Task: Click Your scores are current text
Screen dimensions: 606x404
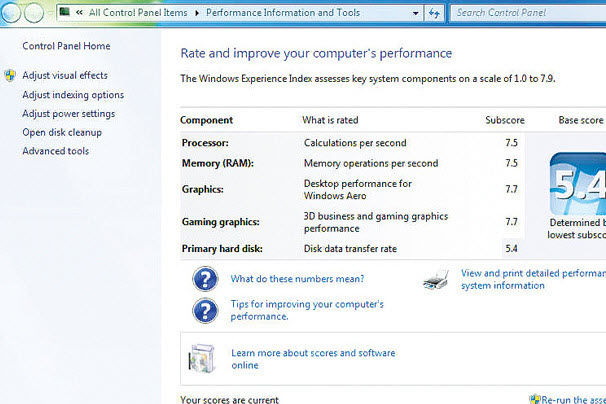Action: pos(230,399)
